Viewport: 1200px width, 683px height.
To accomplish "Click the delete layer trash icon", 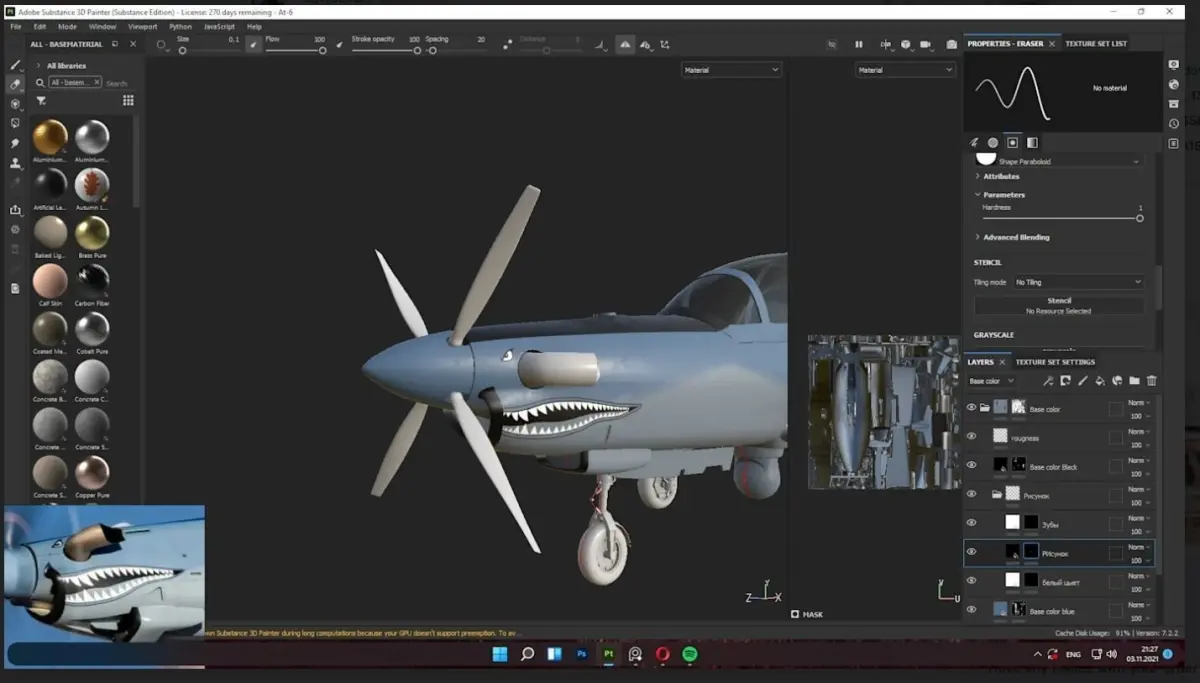I will tap(1151, 381).
